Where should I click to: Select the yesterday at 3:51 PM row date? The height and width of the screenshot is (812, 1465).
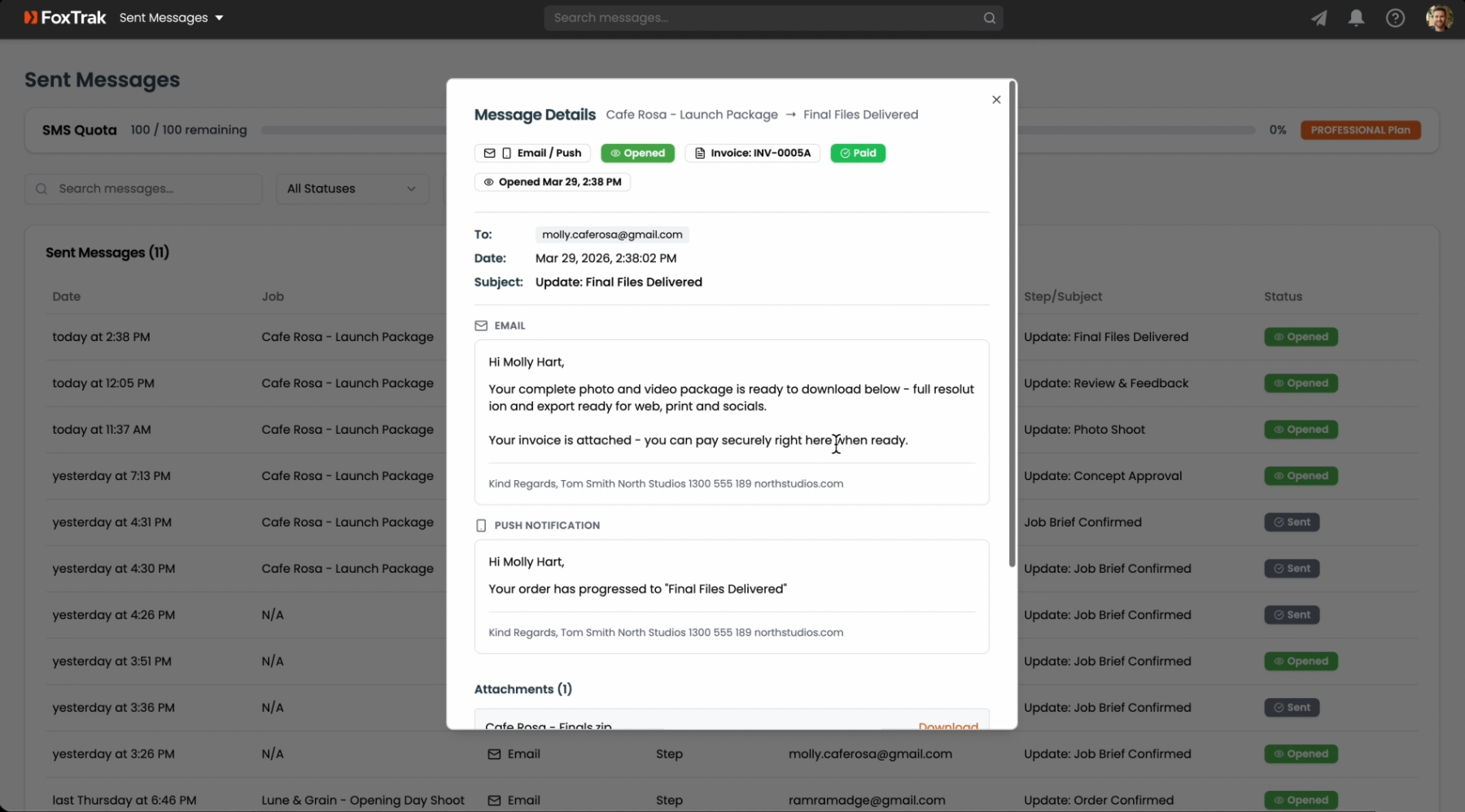[112, 661]
